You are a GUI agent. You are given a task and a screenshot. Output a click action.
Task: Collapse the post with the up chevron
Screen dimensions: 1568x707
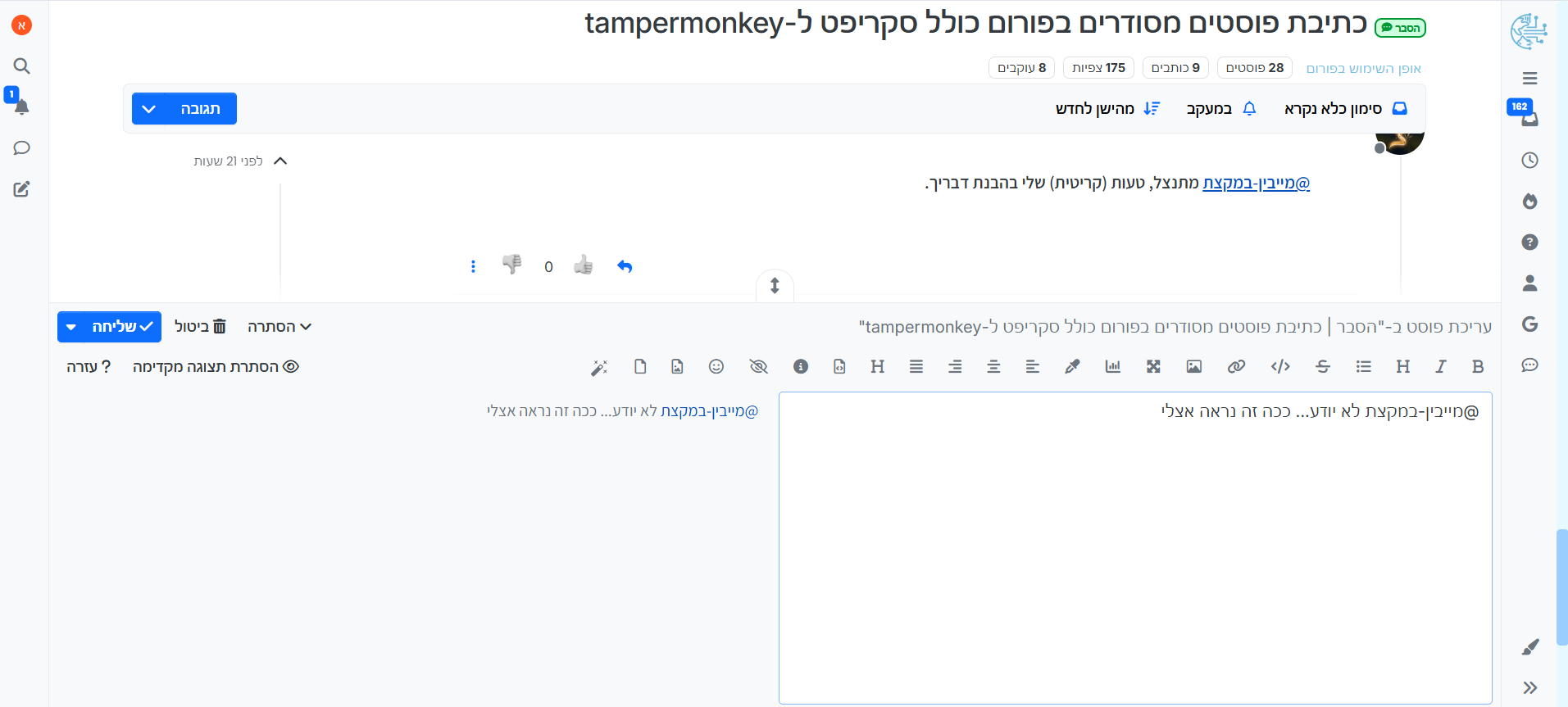click(280, 161)
